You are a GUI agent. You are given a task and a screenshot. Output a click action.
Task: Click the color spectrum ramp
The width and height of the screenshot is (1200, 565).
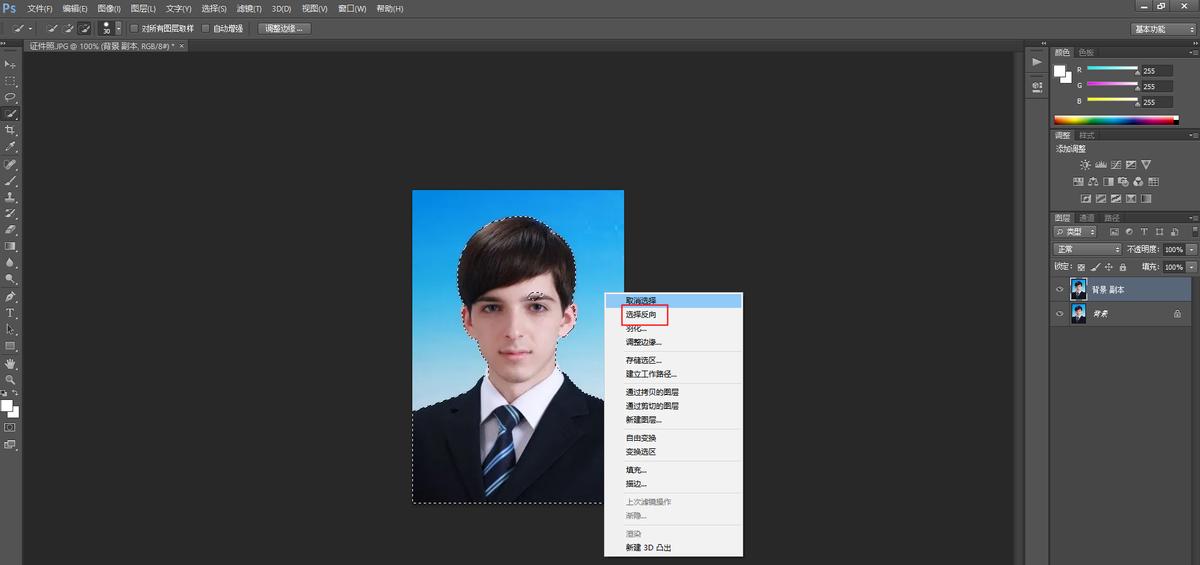(1116, 120)
